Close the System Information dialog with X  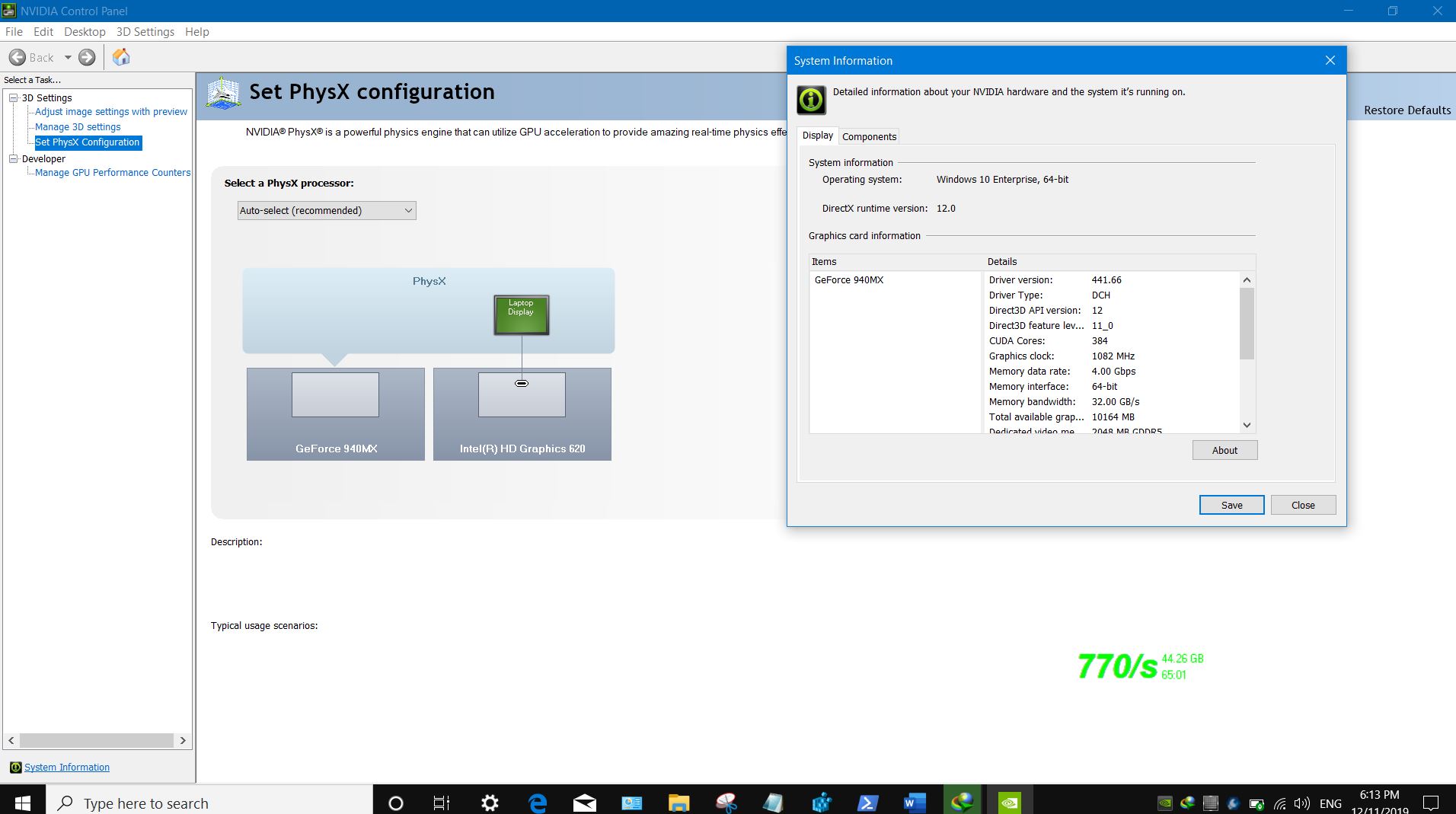(1330, 61)
